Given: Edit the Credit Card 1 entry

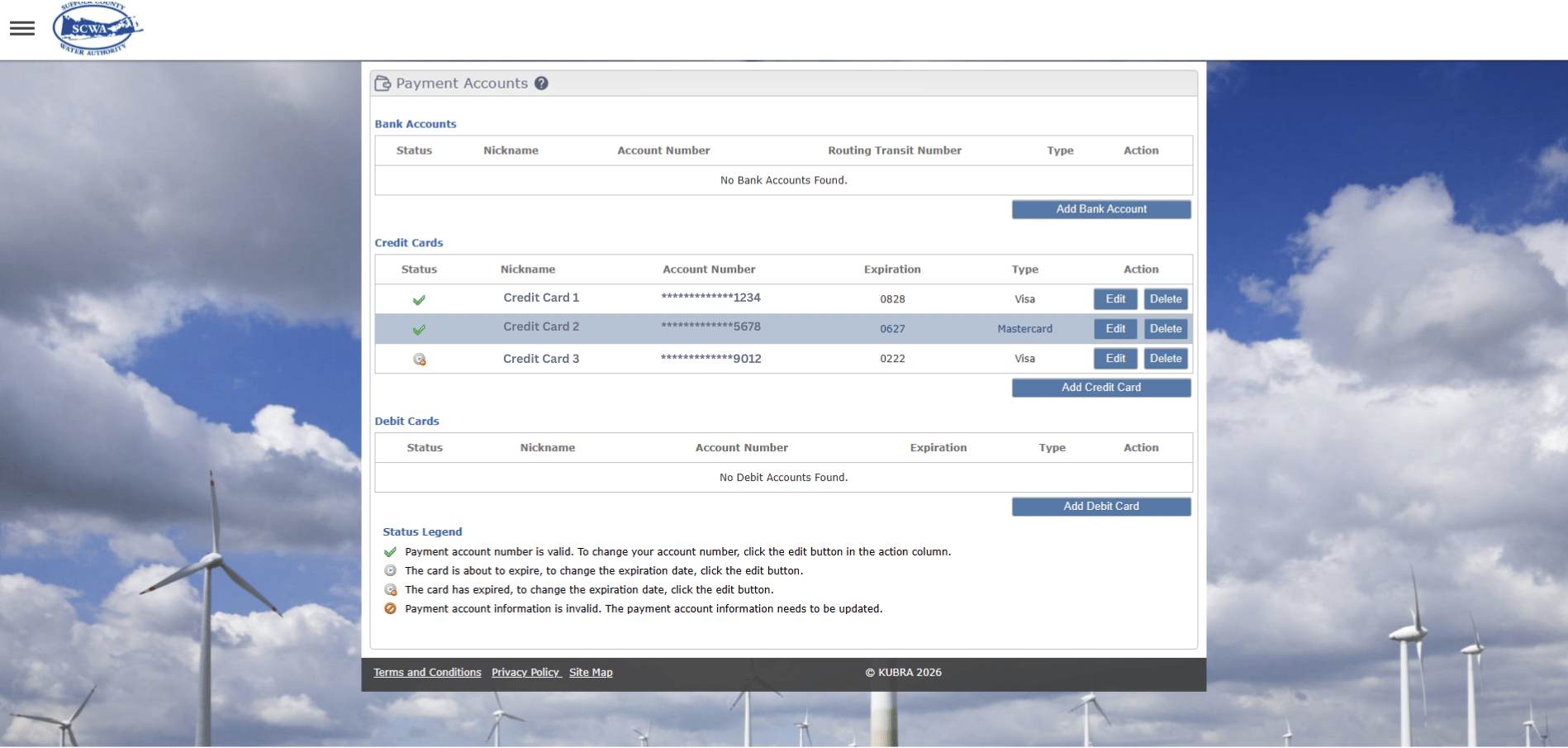Looking at the screenshot, I should (1114, 298).
